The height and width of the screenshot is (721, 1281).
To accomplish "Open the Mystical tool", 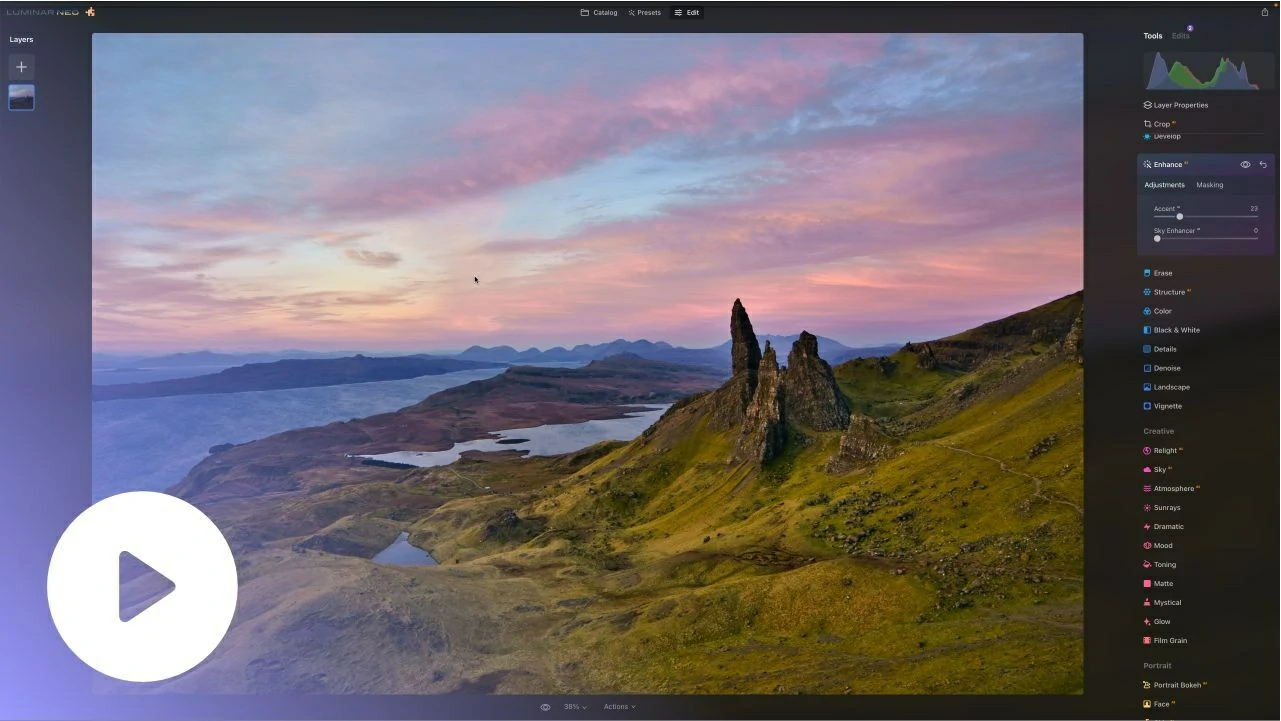I will point(1162,603).
